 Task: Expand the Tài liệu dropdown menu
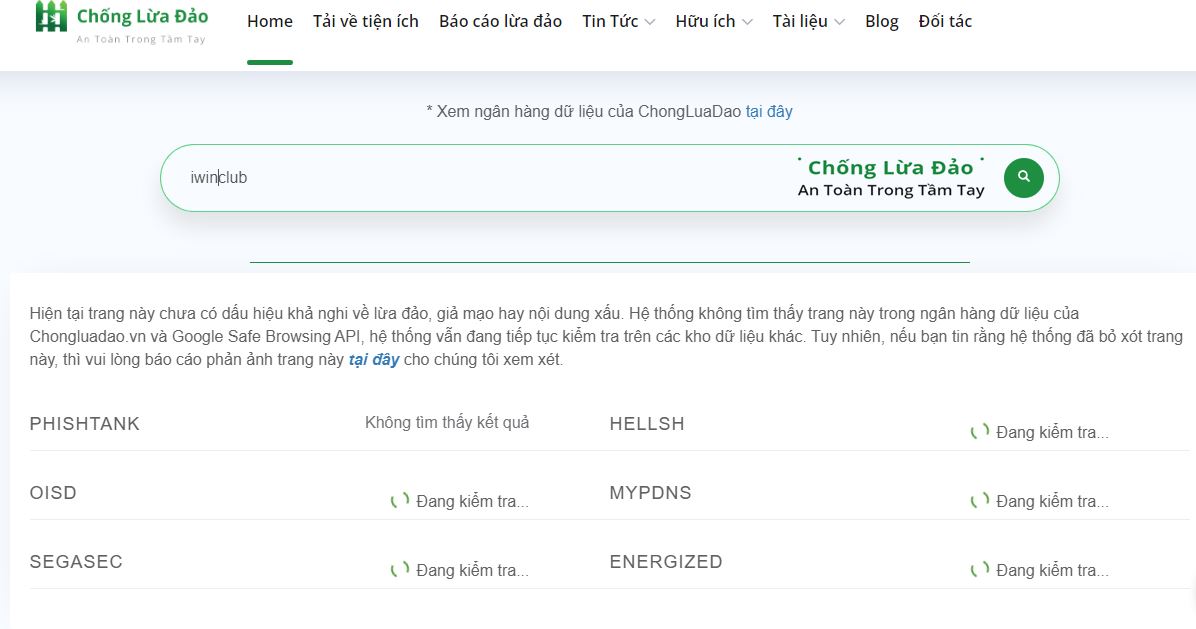click(x=809, y=21)
